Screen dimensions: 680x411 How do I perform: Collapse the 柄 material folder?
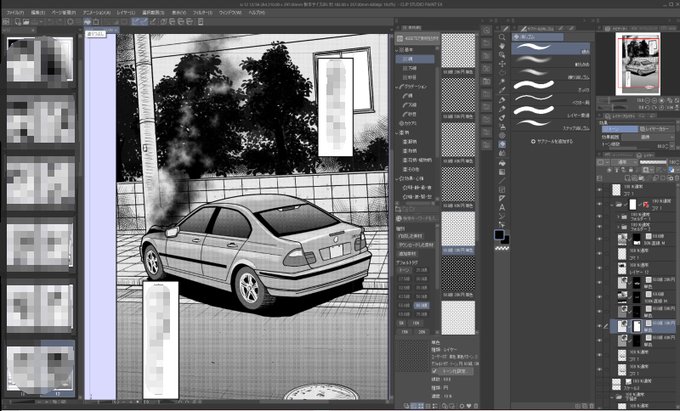click(398, 133)
